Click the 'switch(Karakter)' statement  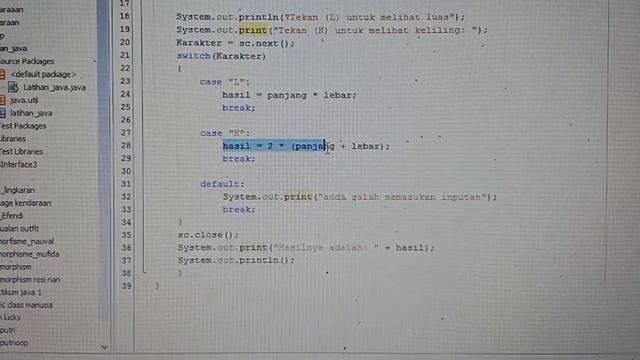[x=221, y=56]
